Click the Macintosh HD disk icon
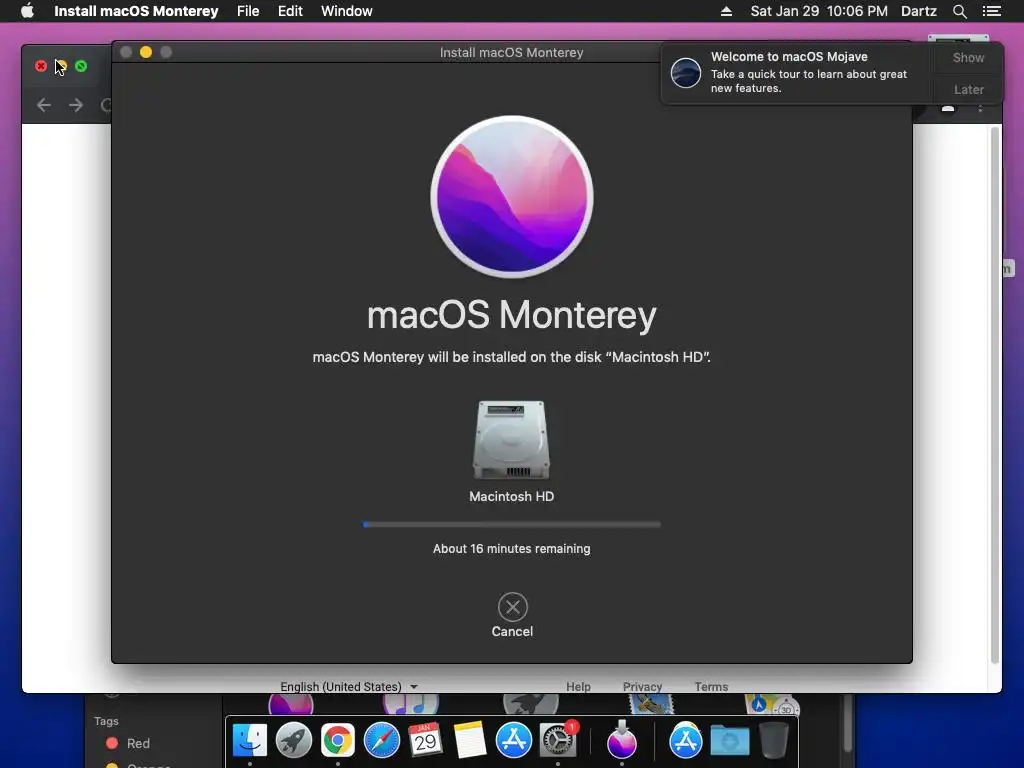The image size is (1024, 768). [x=511, y=440]
